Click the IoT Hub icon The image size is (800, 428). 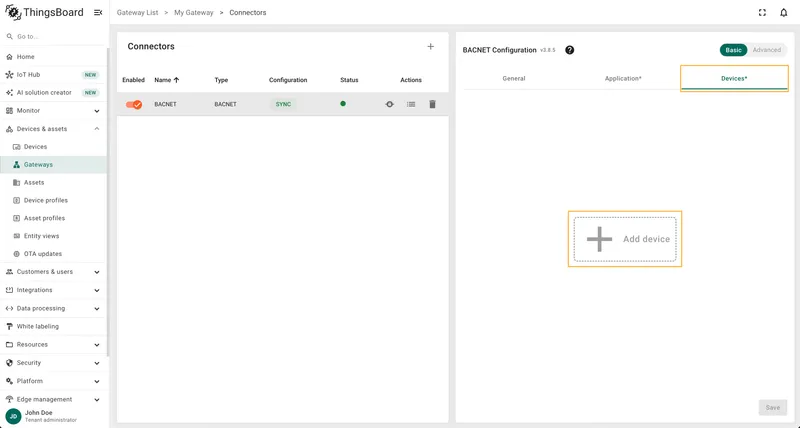9,74
